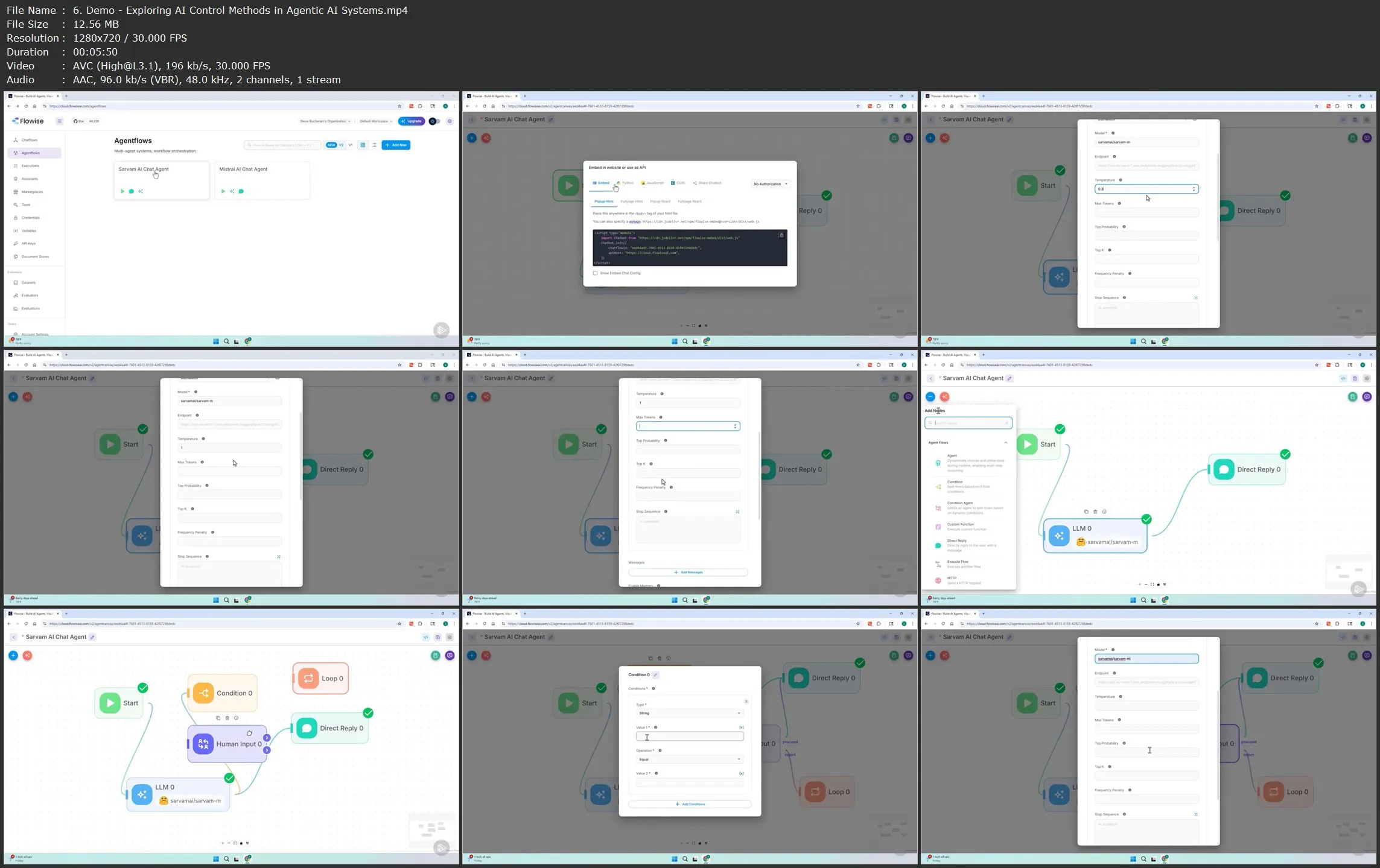Open the No Authorization dropdown in Embed dialog
Viewport: 1380px width, 868px height.
(771, 184)
